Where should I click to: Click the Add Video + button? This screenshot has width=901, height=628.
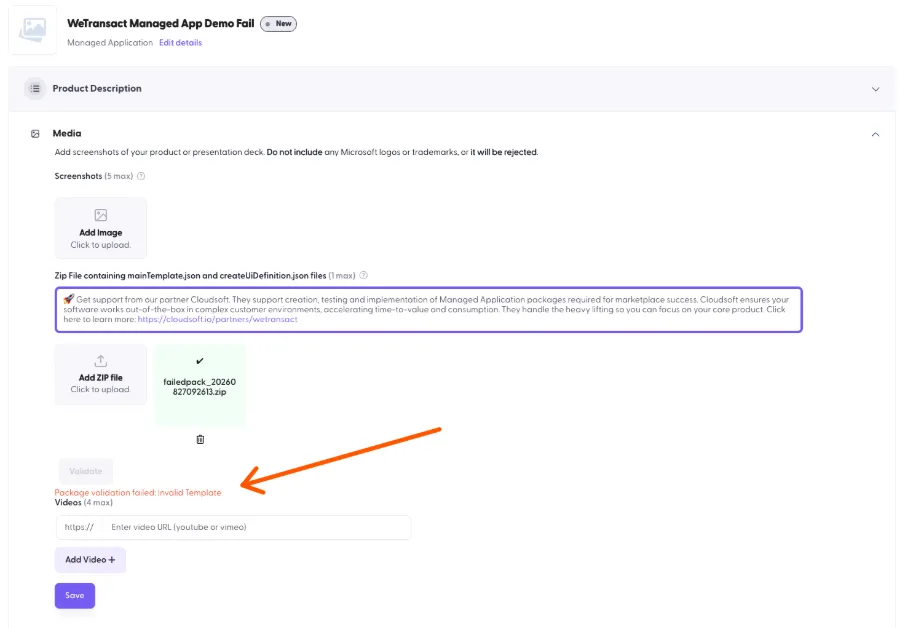coord(90,560)
